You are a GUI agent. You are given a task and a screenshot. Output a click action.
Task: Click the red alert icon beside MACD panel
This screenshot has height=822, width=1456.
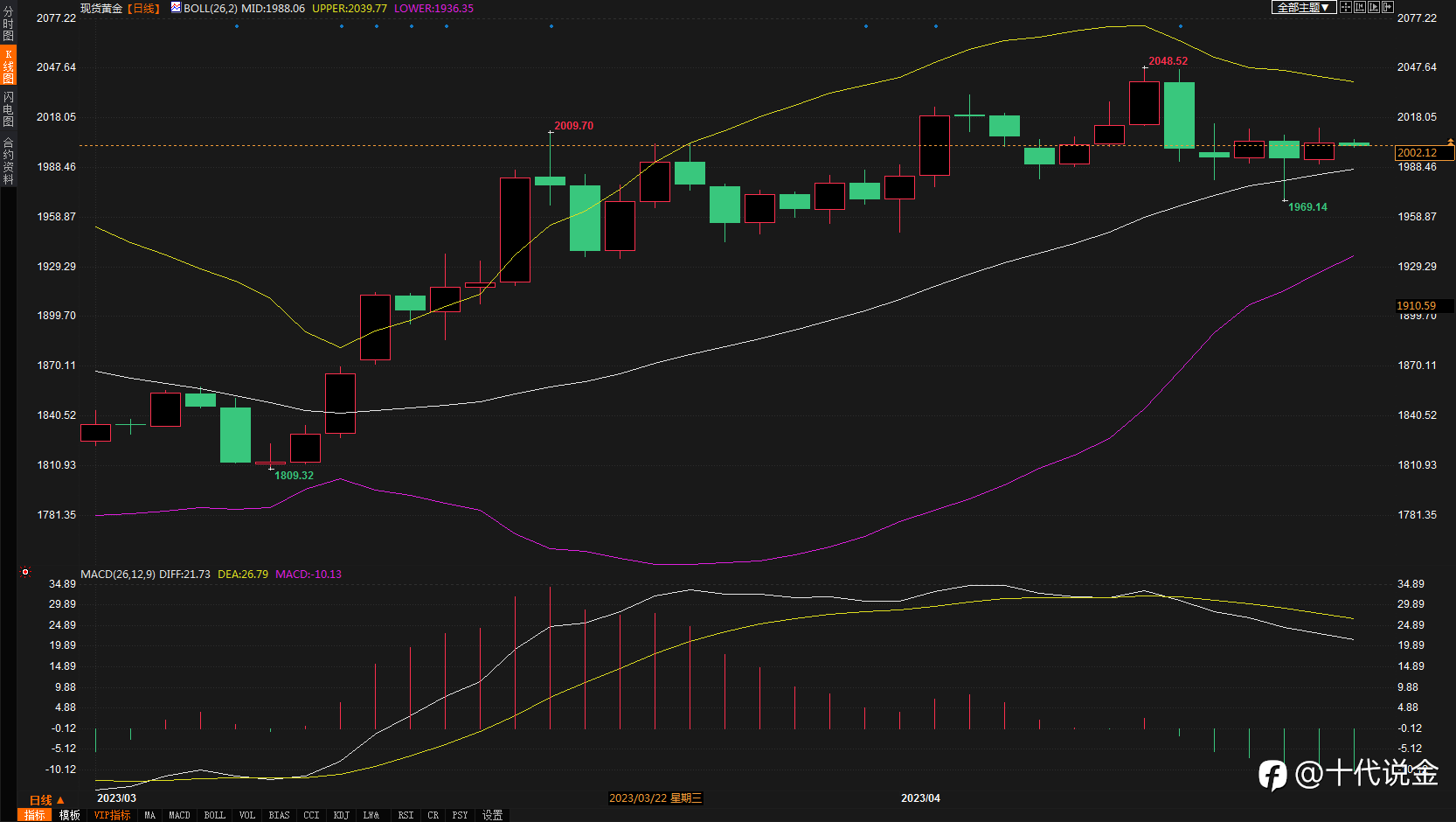[x=25, y=573]
